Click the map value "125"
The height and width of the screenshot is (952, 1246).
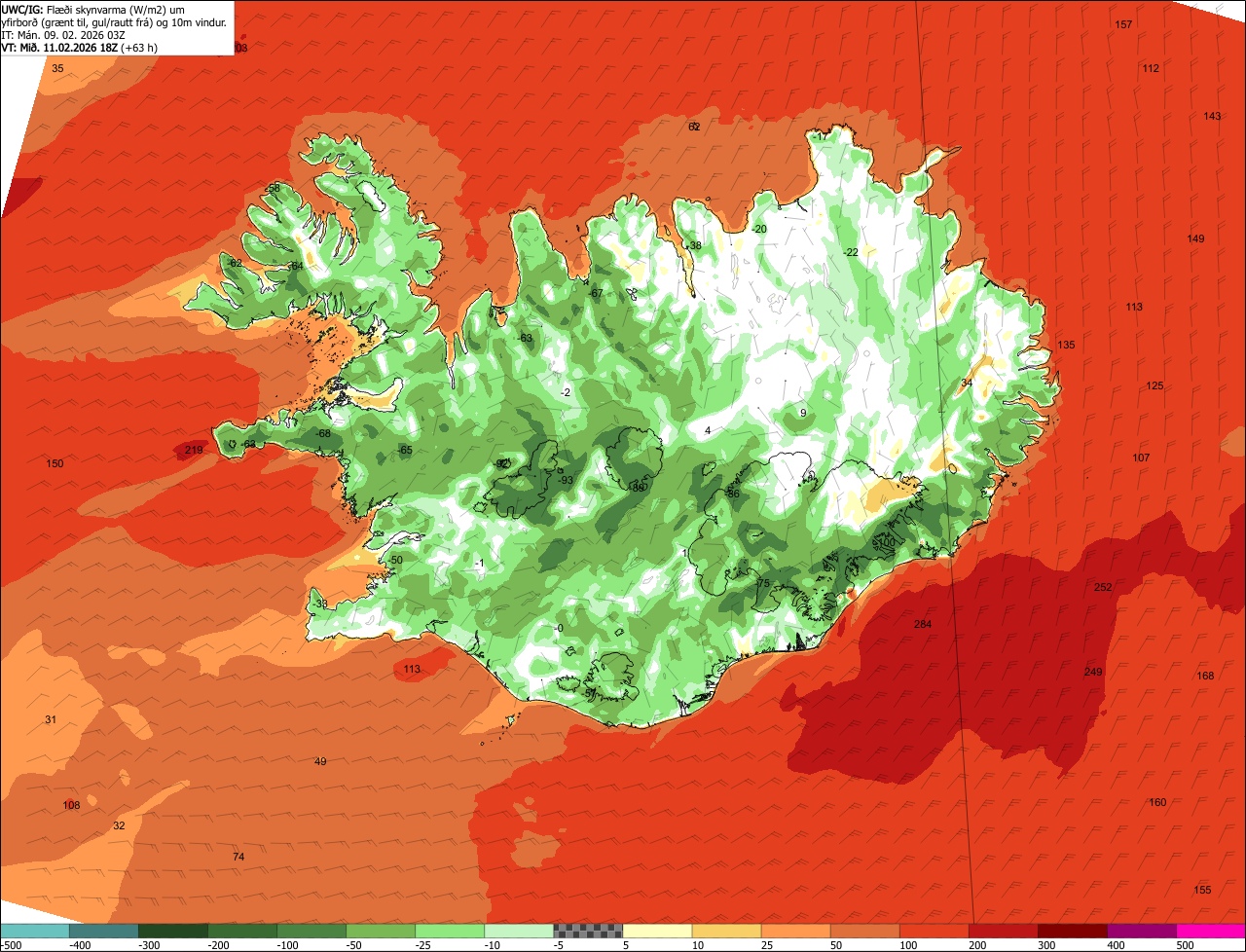pyautogui.click(x=1154, y=385)
